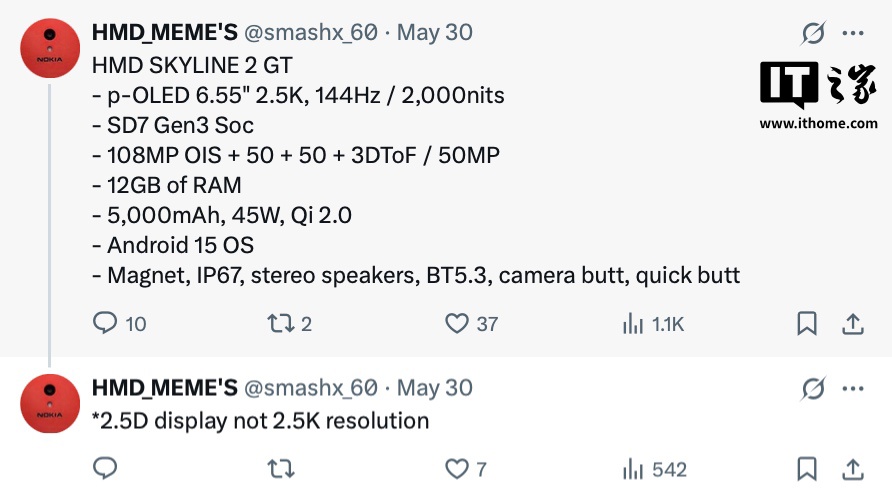Viewport: 892px width, 500px height.
Task: Reply to the HMD SKYLINE 2 GT tweet
Action: pos(105,323)
